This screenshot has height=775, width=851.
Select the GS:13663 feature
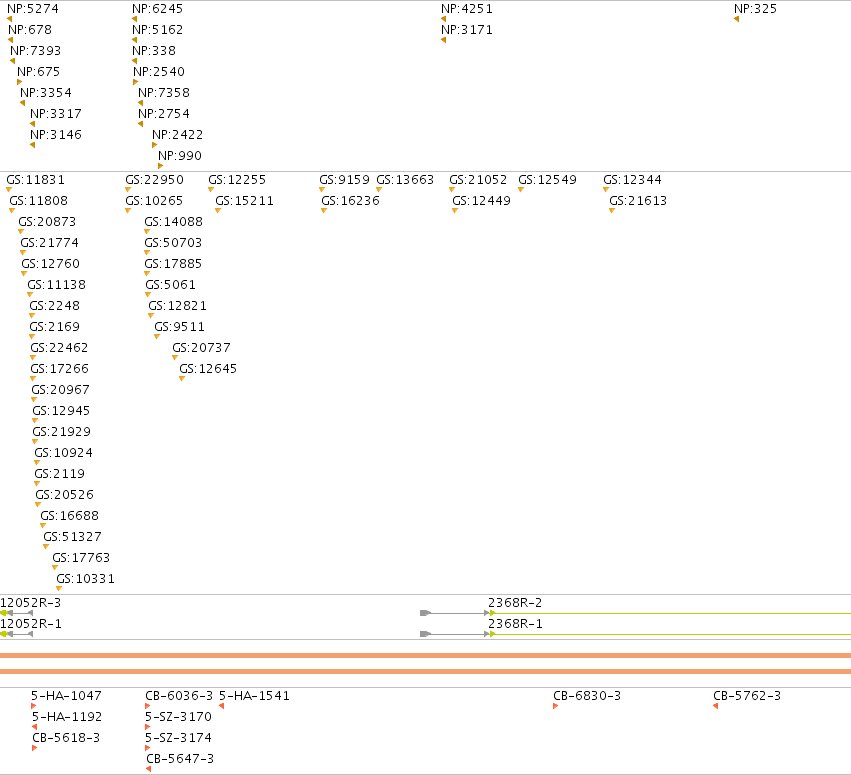coord(405,180)
